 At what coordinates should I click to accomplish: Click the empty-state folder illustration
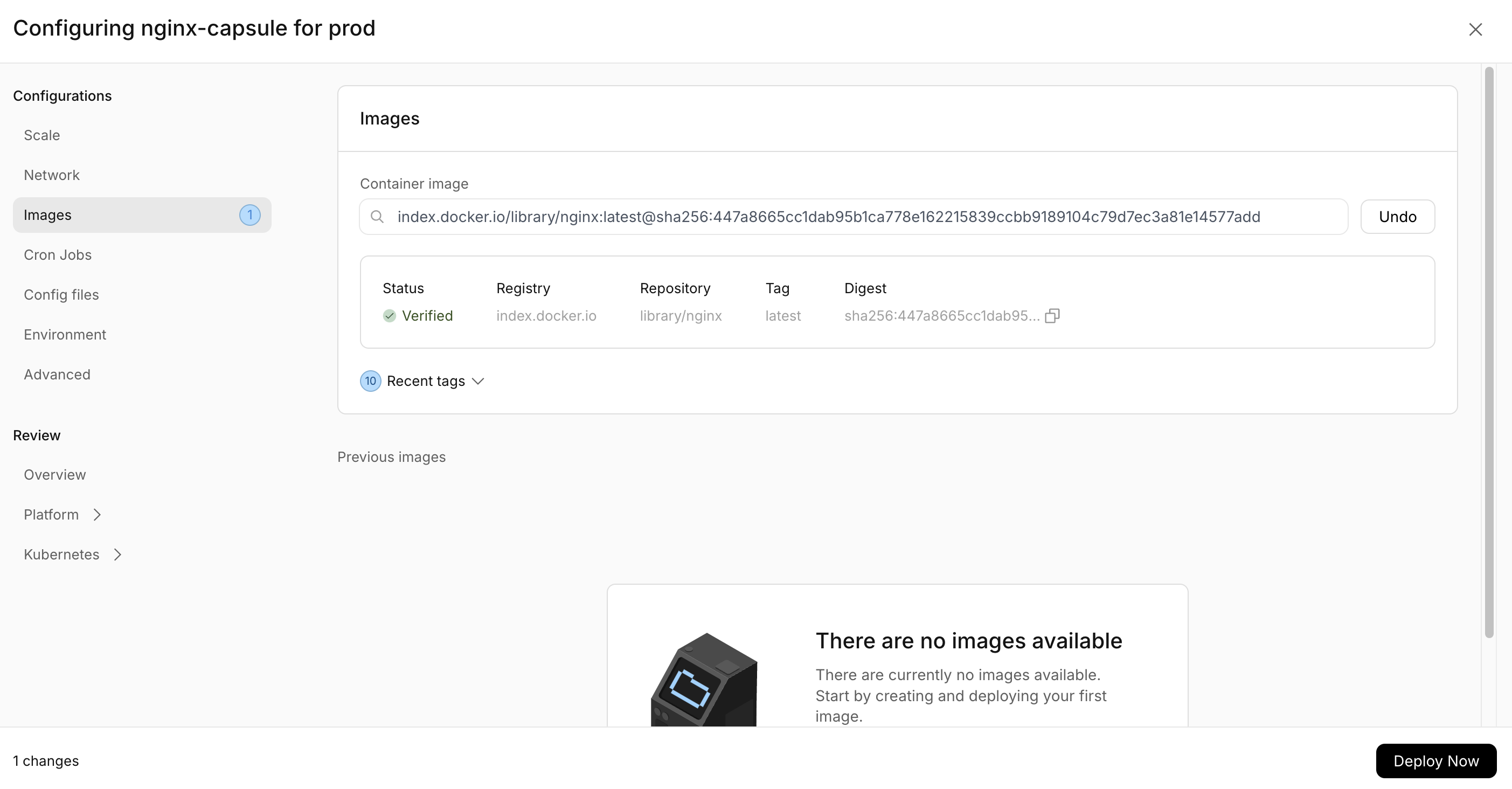(x=704, y=679)
